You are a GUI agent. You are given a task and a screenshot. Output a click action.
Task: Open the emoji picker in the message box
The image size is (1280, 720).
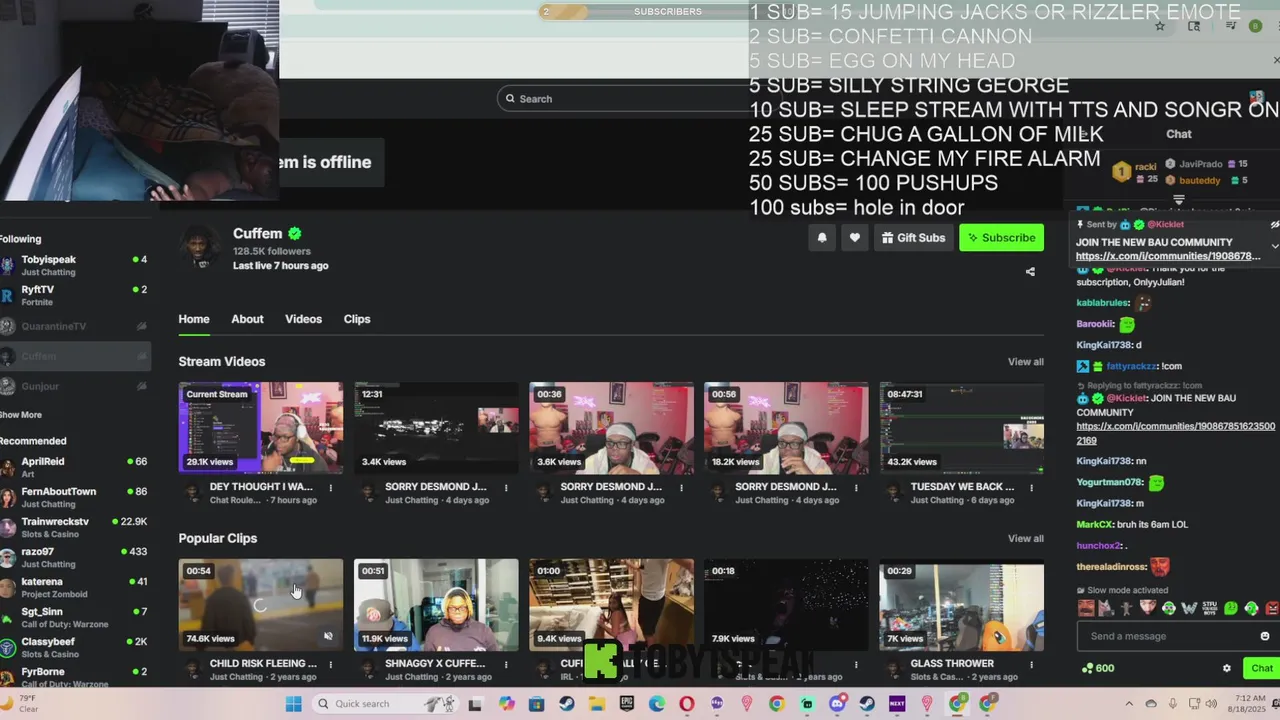(1264, 636)
